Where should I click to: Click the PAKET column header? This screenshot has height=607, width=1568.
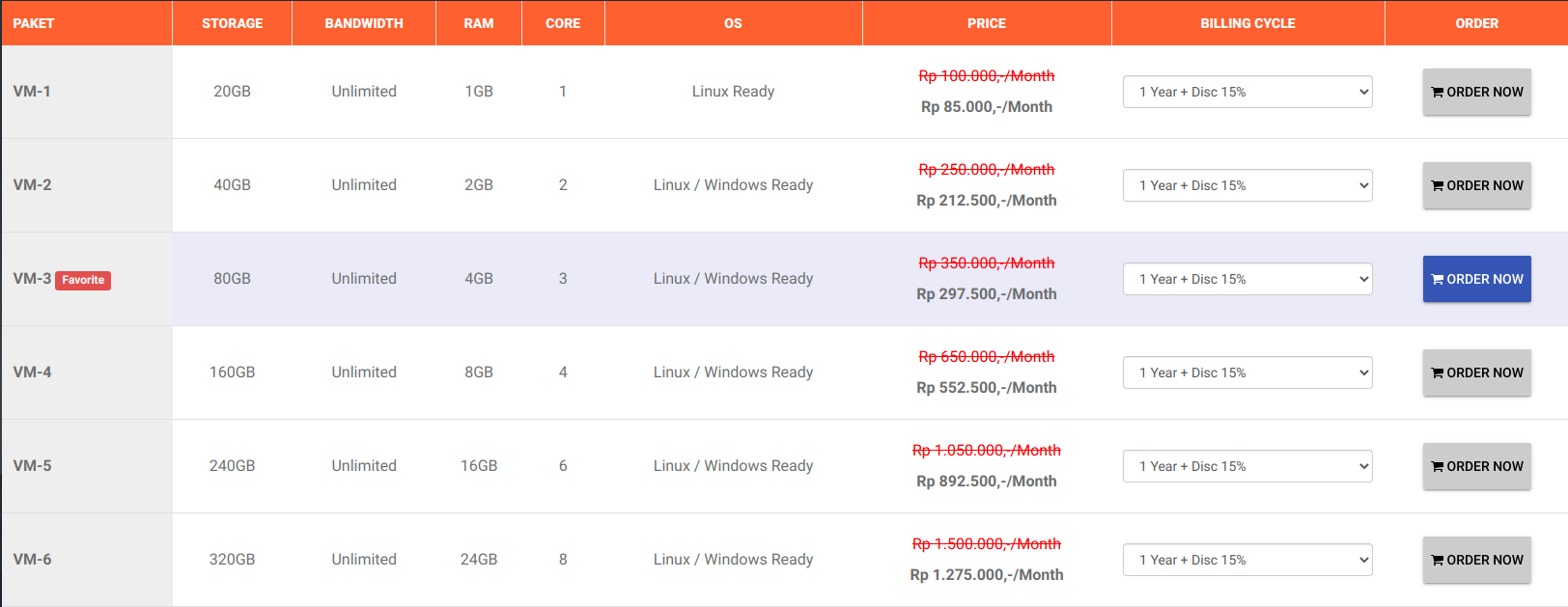(34, 23)
